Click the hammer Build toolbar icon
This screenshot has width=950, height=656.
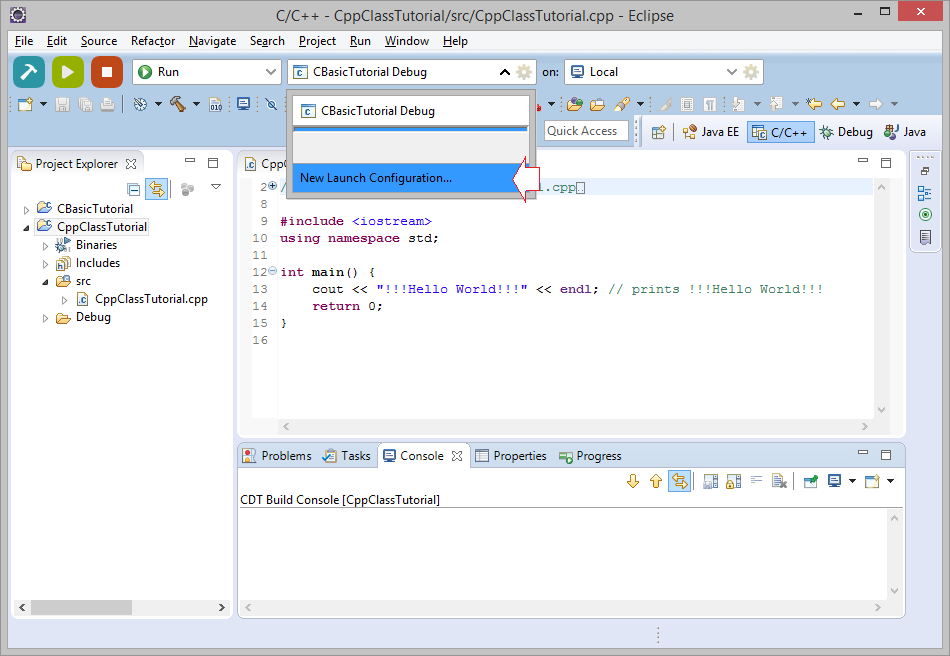point(178,104)
